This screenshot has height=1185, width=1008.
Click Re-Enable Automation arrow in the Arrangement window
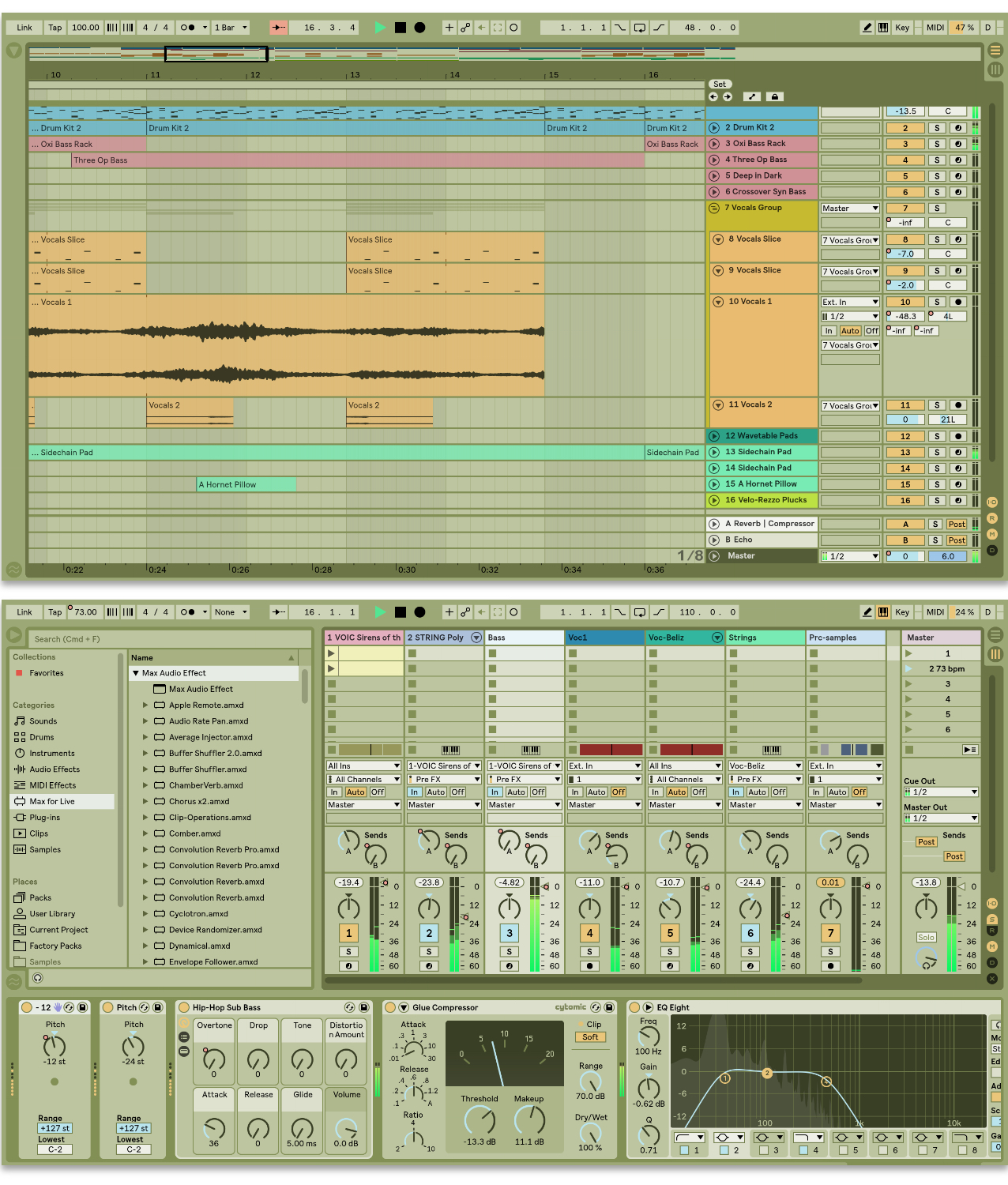[482, 28]
